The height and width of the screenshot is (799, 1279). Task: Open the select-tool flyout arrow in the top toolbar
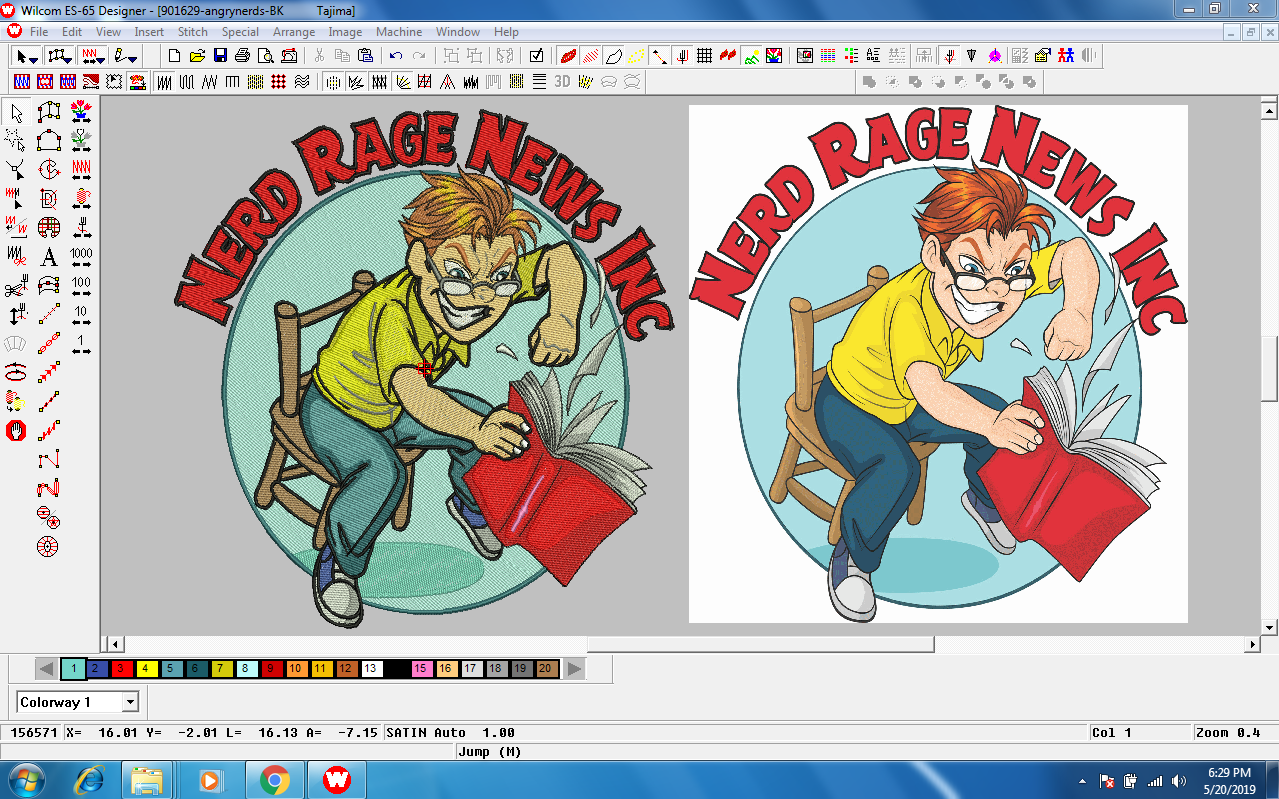(34, 58)
